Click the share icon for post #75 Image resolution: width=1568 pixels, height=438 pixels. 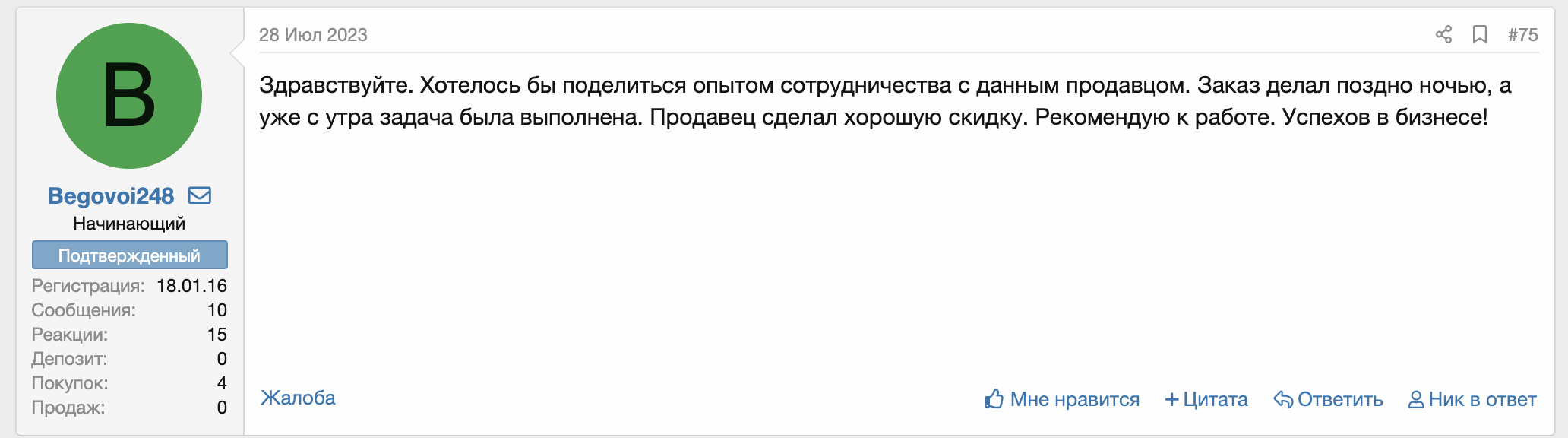[x=1443, y=34]
